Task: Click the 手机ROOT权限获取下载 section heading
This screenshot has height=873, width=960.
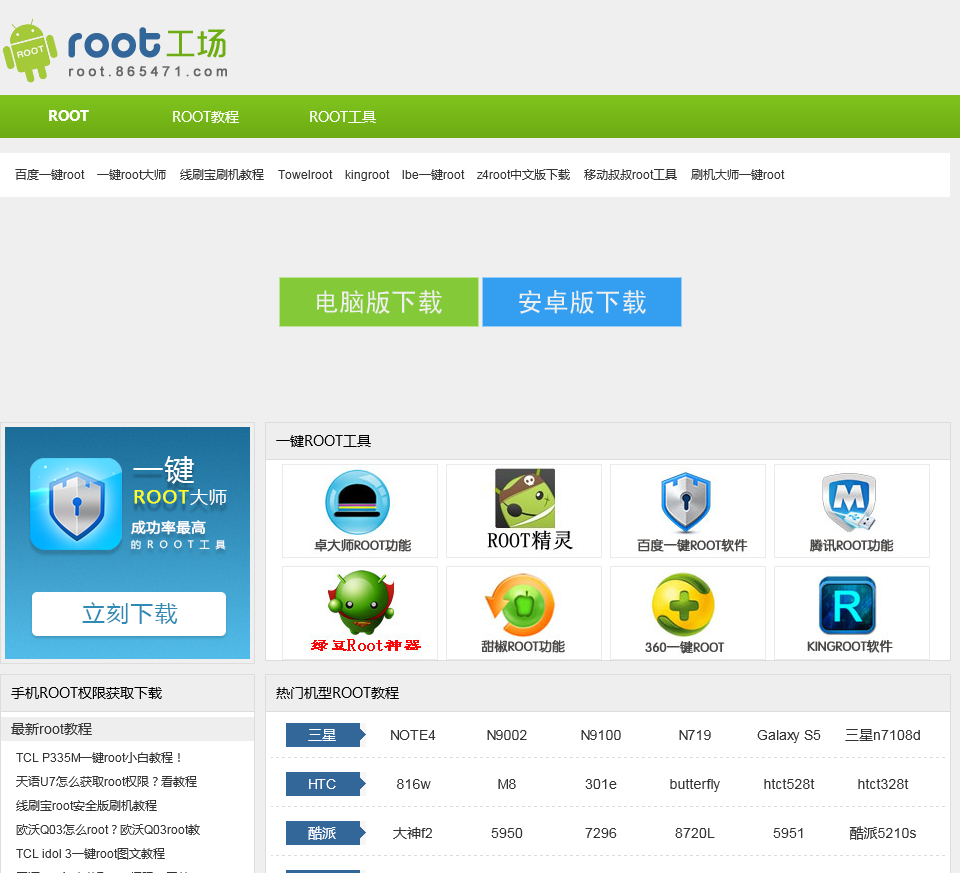Action: 86,692
